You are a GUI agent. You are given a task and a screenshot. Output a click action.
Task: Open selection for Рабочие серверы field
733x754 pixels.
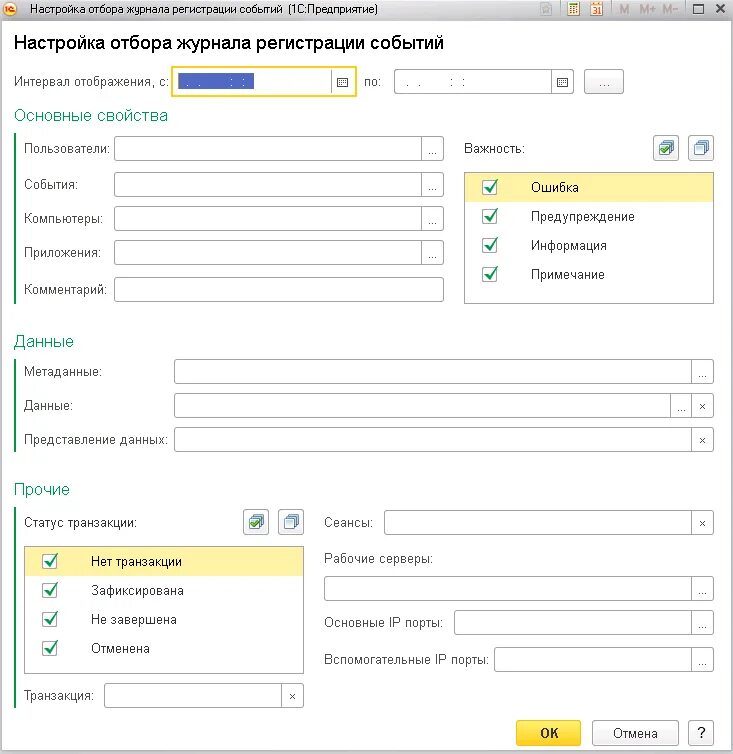coord(702,589)
